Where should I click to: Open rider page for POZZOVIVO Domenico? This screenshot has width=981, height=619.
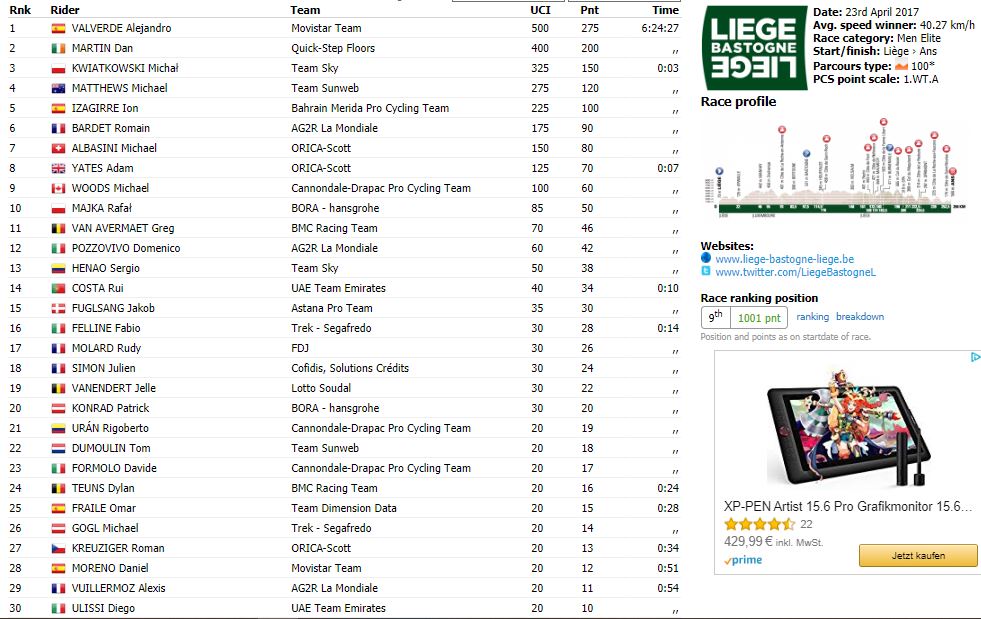coord(126,248)
